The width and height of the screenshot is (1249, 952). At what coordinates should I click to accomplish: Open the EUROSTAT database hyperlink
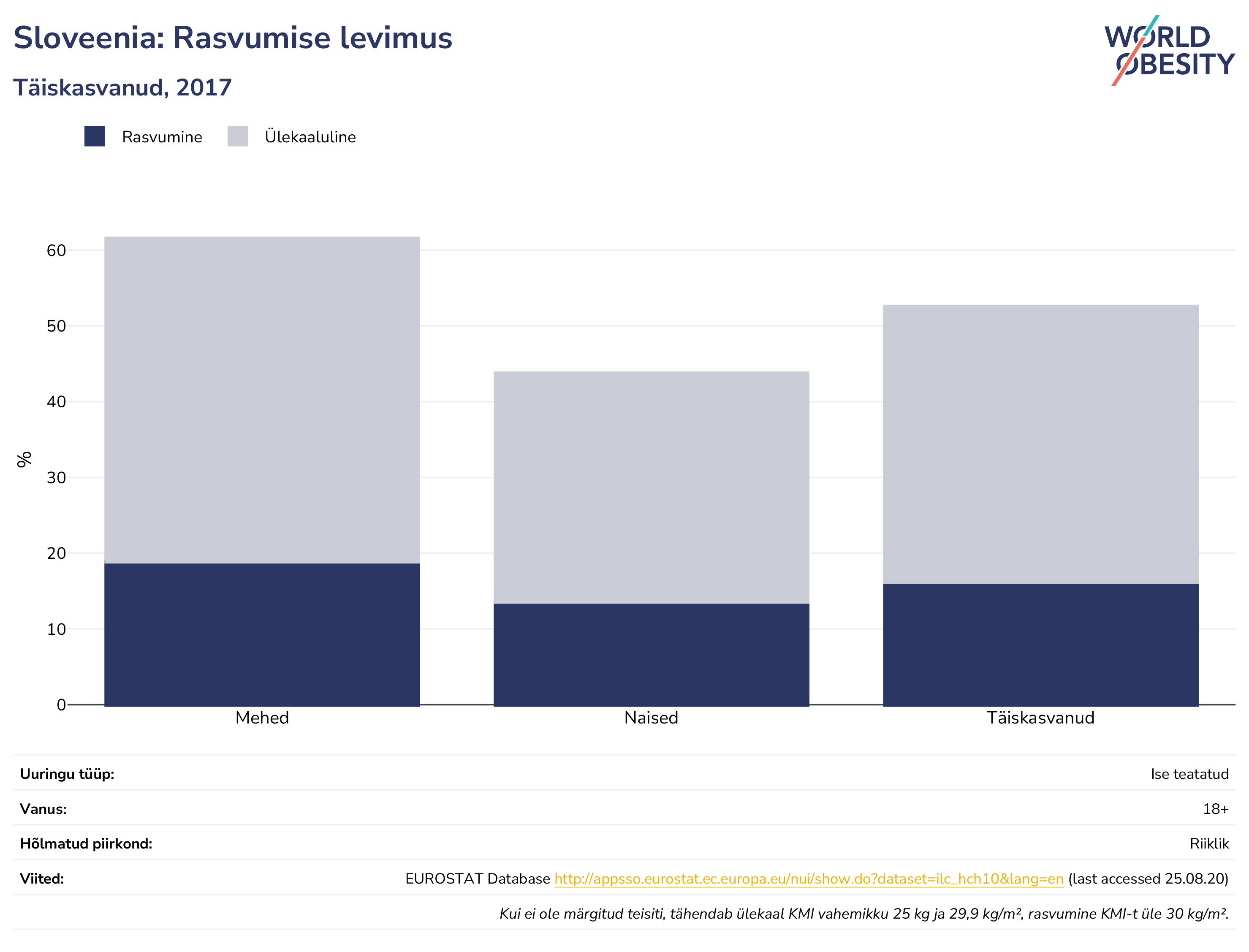point(809,879)
